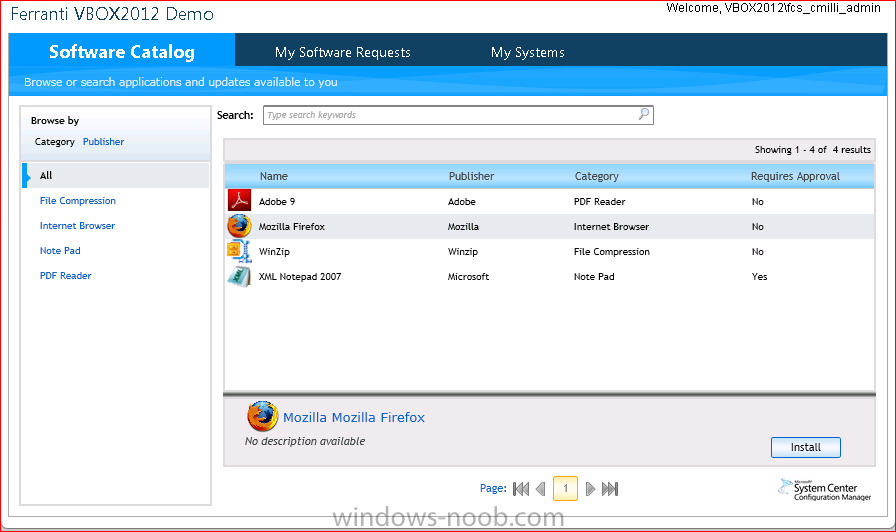Sort by Publisher column header
The image size is (896, 532).
pyautogui.click(x=471, y=177)
